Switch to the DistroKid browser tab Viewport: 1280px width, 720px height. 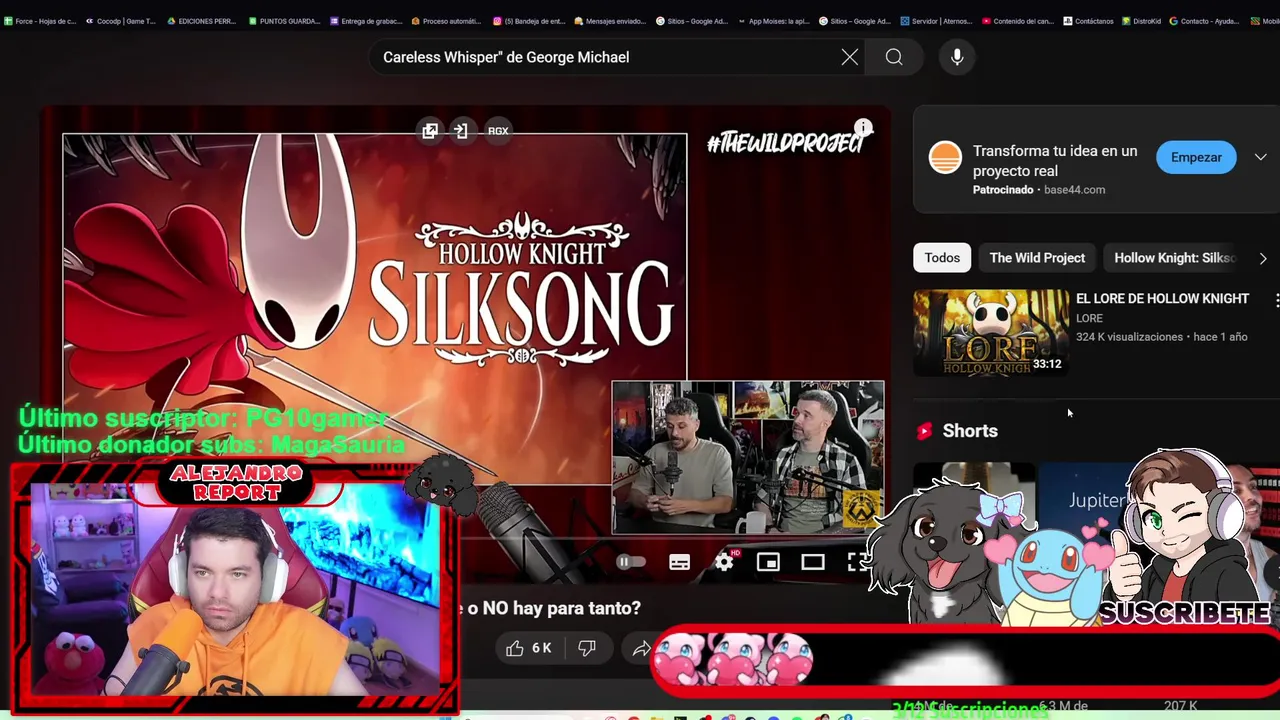click(1140, 20)
